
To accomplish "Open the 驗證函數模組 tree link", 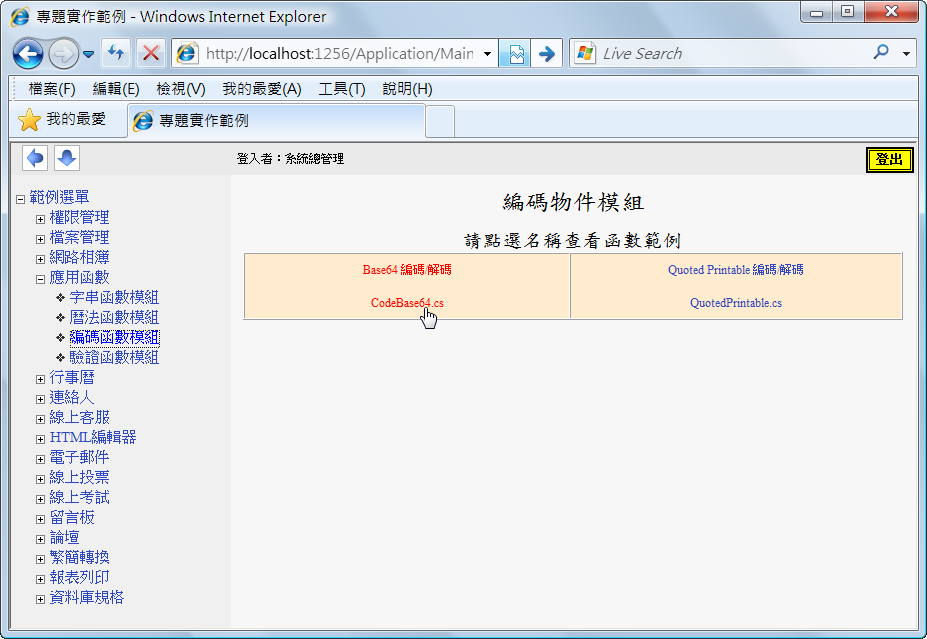I will click(114, 358).
